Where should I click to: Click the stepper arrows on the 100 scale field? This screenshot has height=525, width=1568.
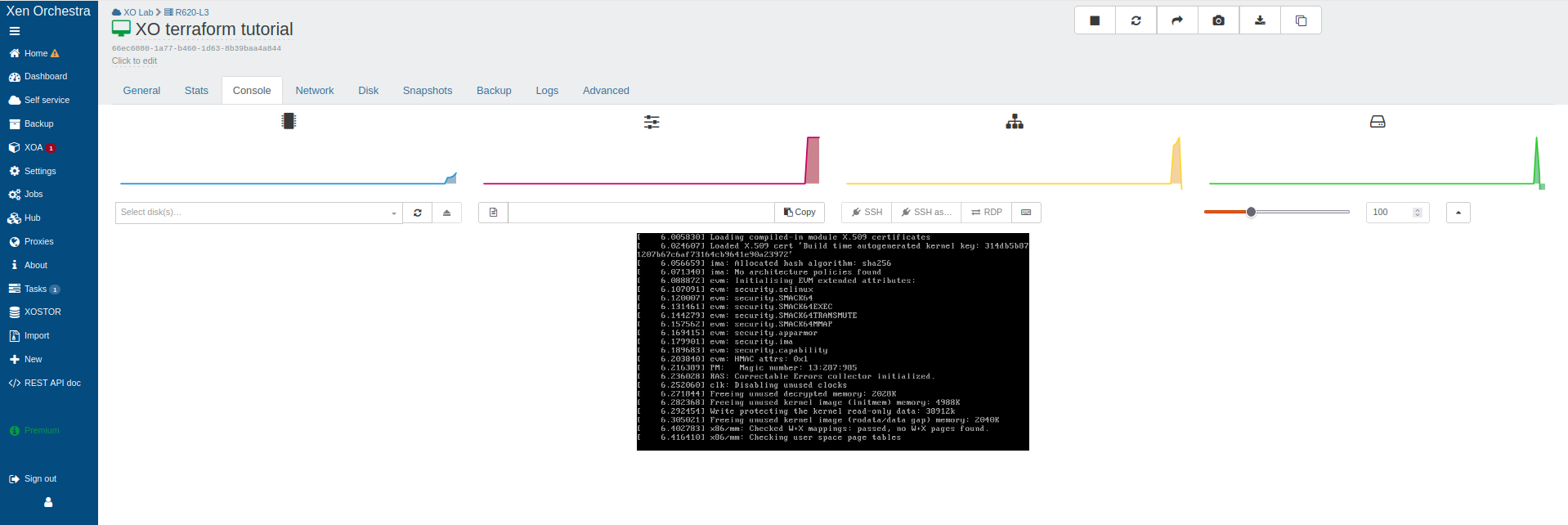[x=1418, y=213]
